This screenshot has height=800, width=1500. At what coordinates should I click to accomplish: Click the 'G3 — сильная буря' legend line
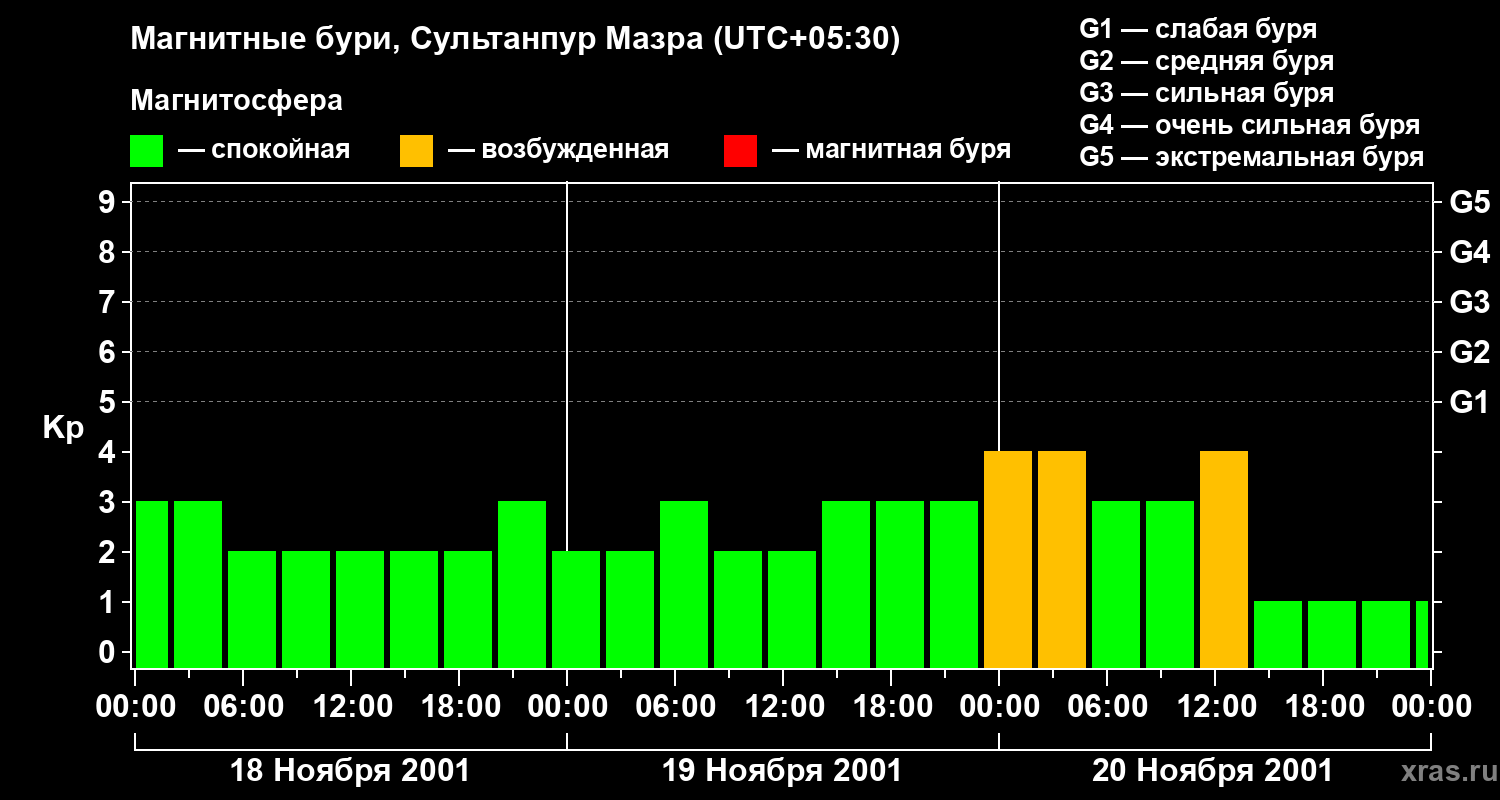(x=1207, y=93)
